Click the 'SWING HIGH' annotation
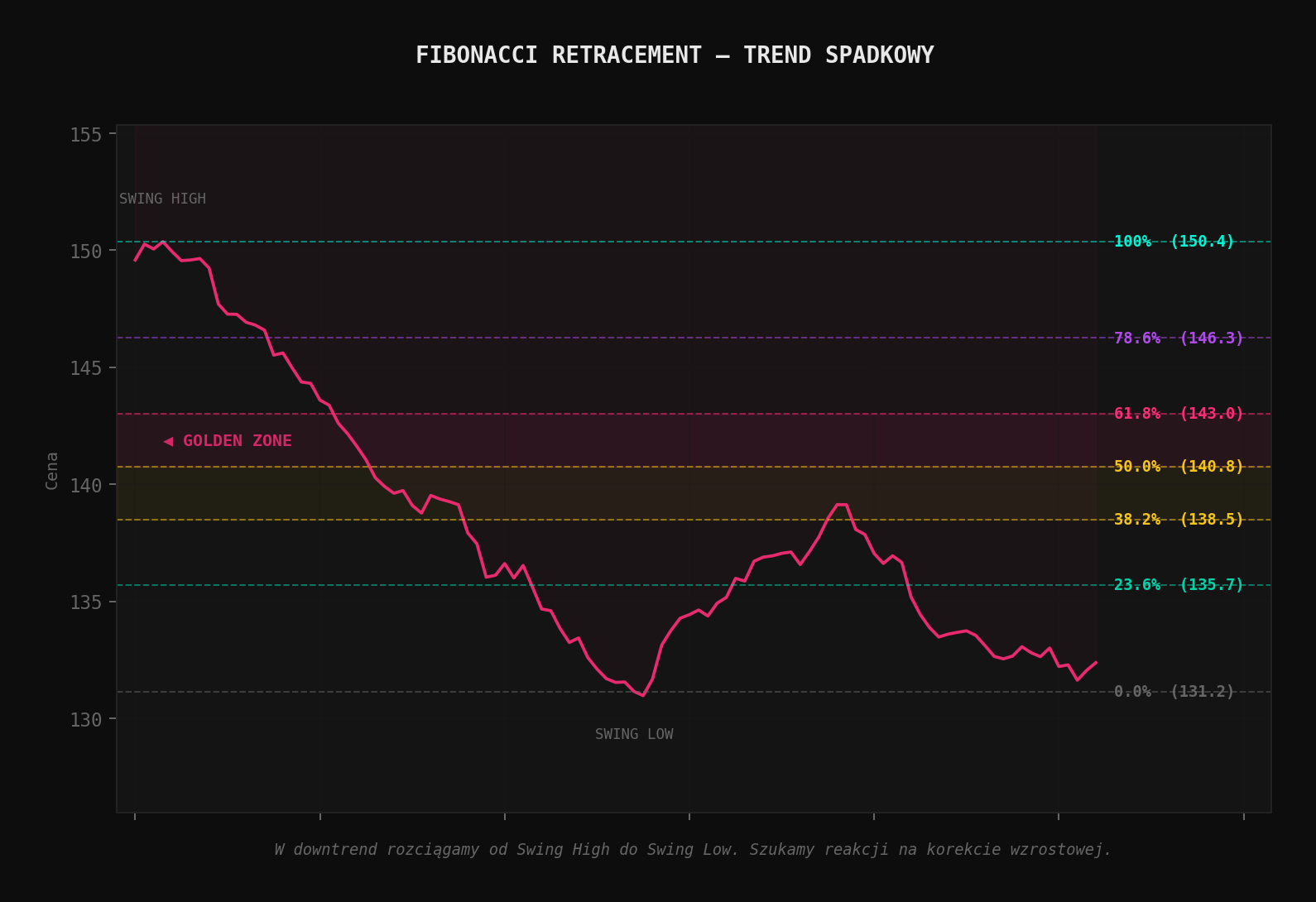Screen dimensions: 1316x902 tap(162, 199)
